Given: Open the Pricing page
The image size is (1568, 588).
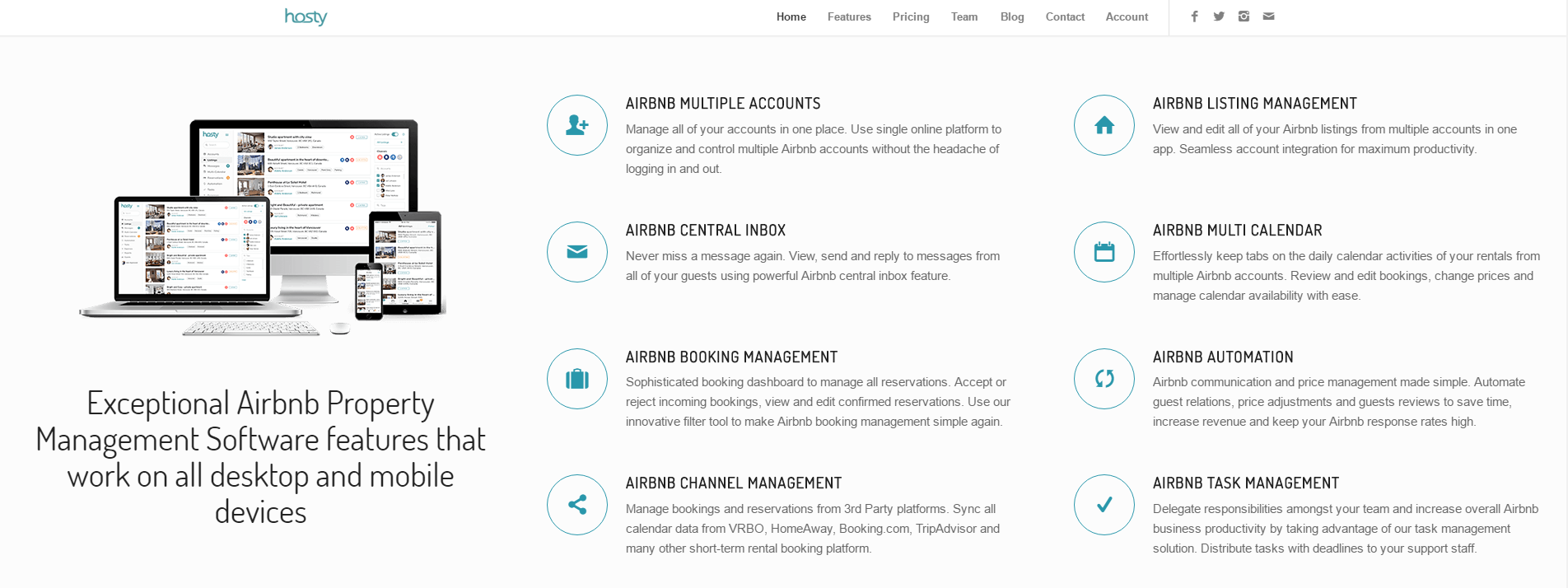Looking at the screenshot, I should pyautogui.click(x=911, y=16).
